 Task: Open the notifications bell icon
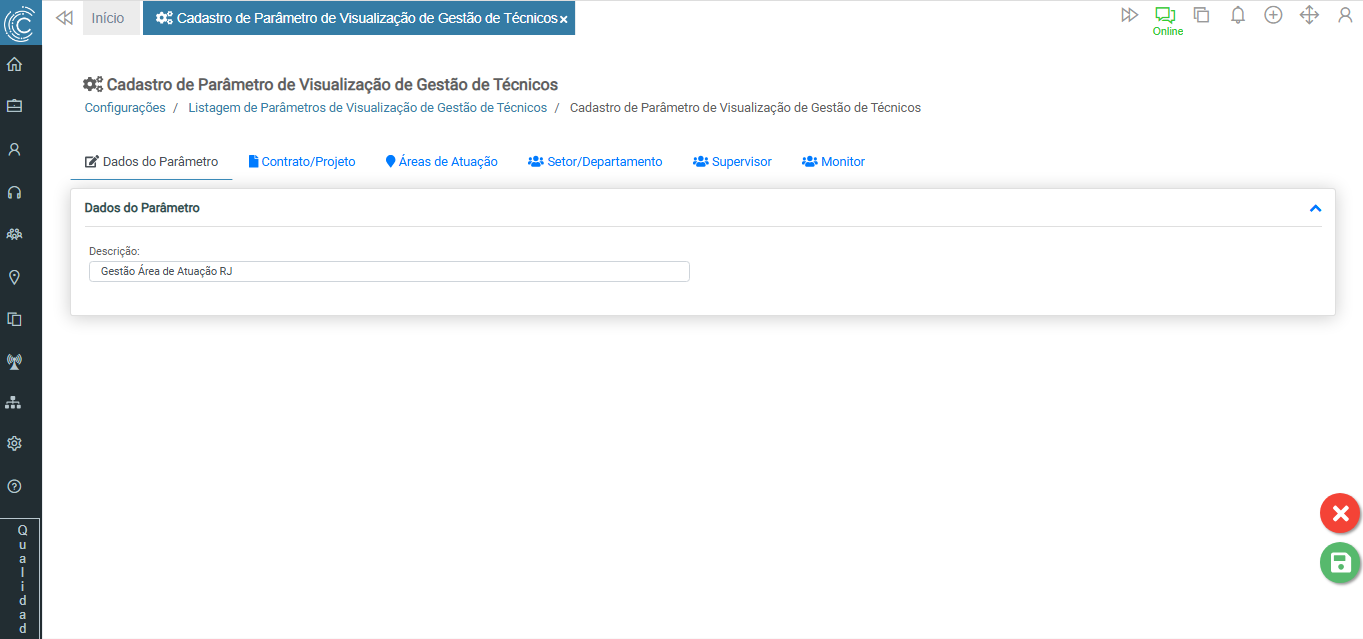click(1237, 15)
